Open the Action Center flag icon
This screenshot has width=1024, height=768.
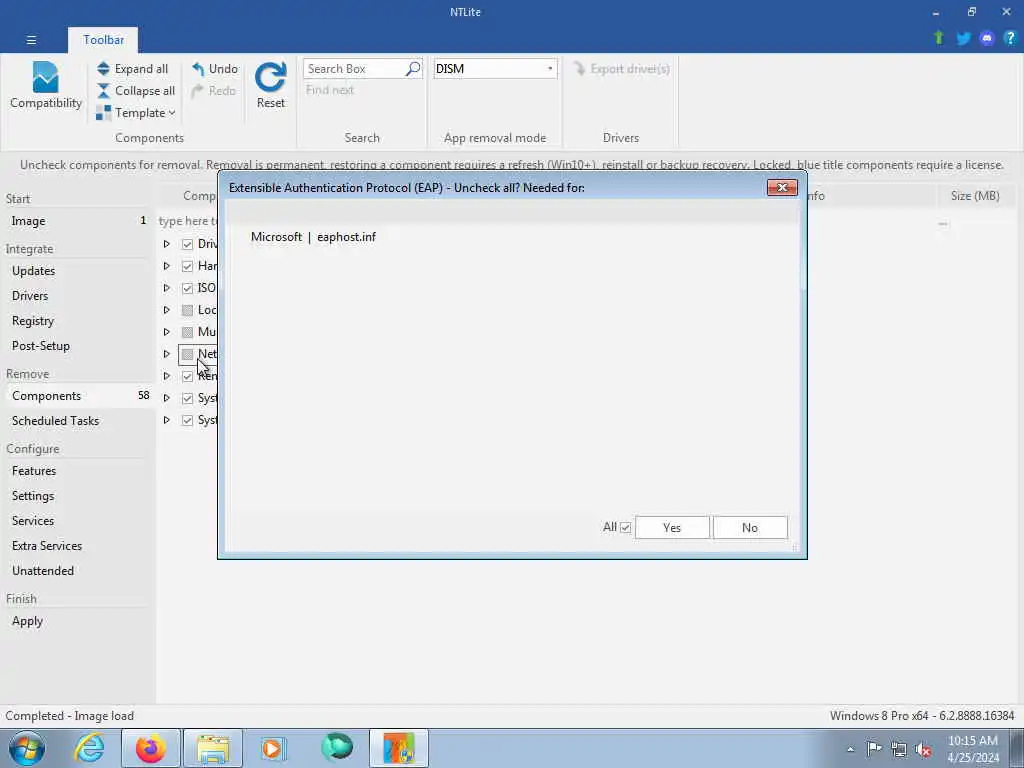874,749
